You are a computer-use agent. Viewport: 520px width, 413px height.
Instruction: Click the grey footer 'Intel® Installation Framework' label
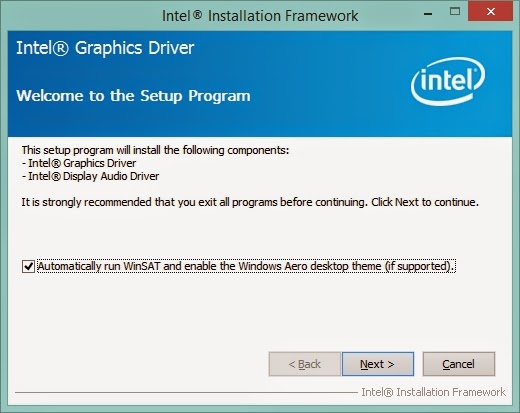point(434,392)
